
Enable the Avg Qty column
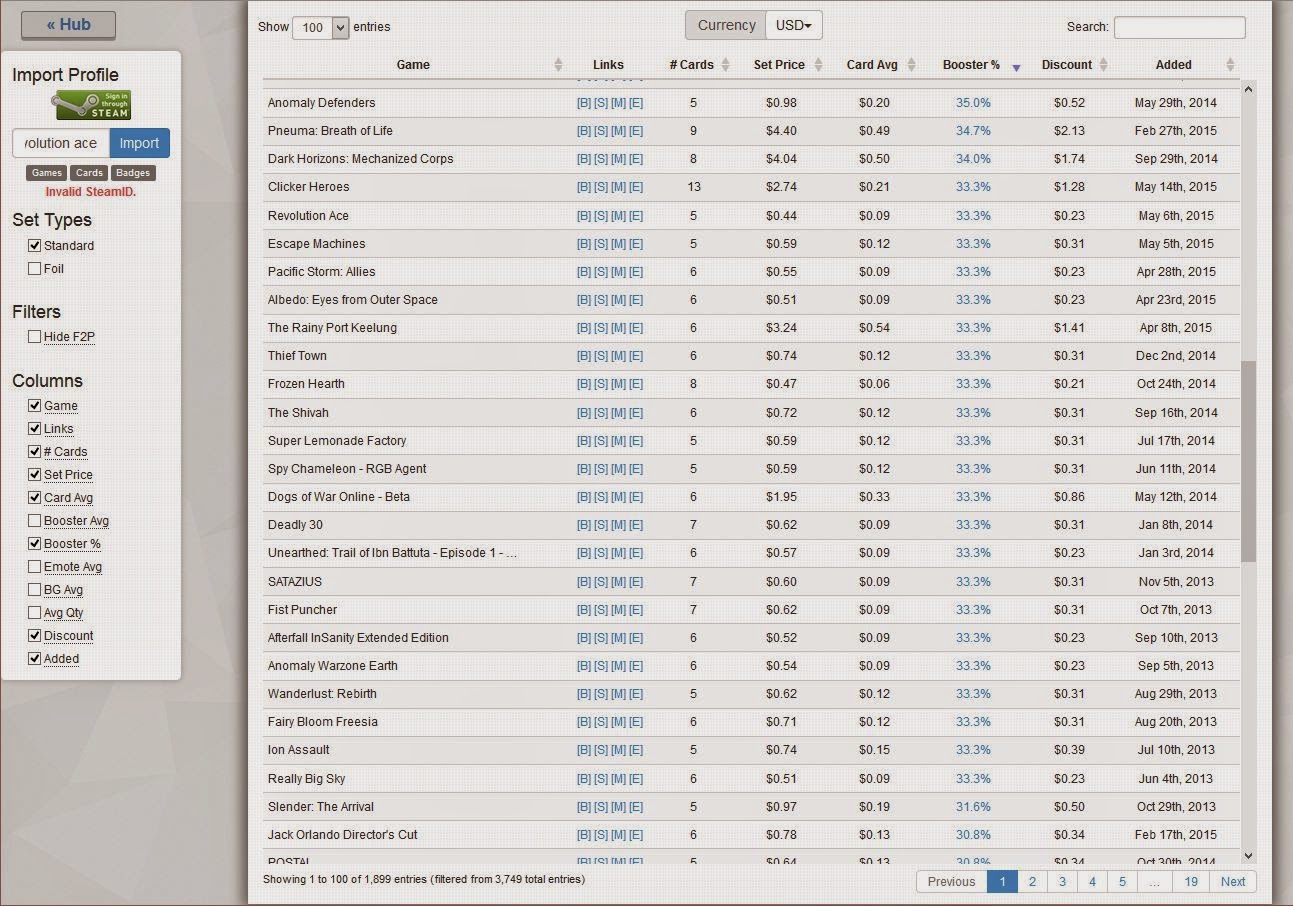pyautogui.click(x=35, y=613)
